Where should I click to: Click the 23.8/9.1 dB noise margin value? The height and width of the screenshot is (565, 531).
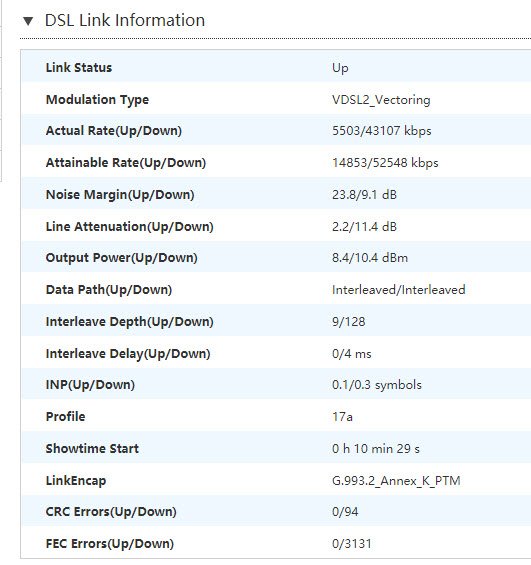coord(364,195)
